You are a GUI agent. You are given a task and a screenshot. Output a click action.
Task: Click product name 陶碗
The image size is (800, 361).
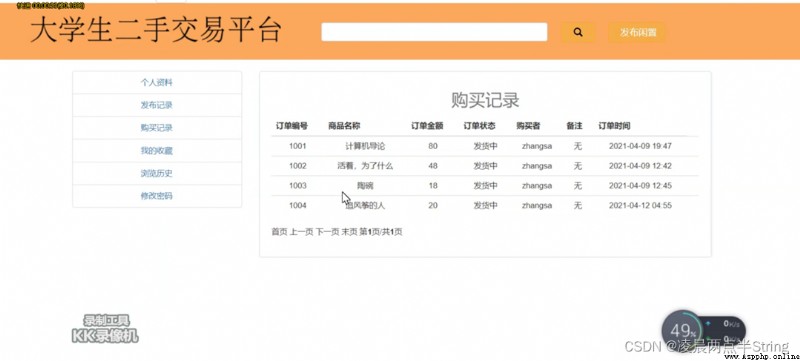point(365,186)
